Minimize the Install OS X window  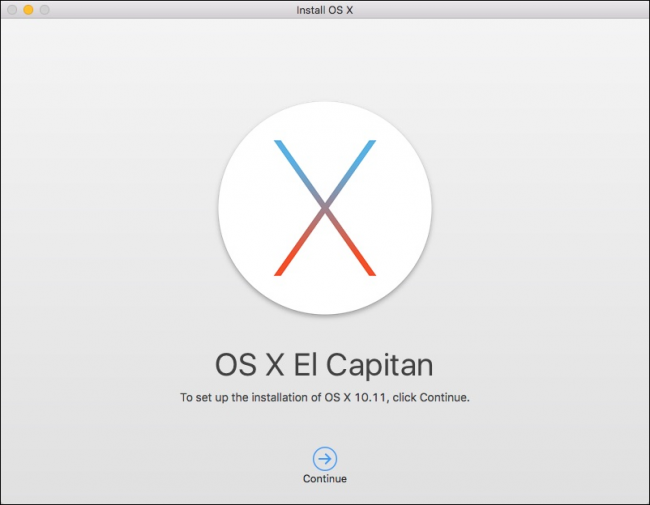28,10
